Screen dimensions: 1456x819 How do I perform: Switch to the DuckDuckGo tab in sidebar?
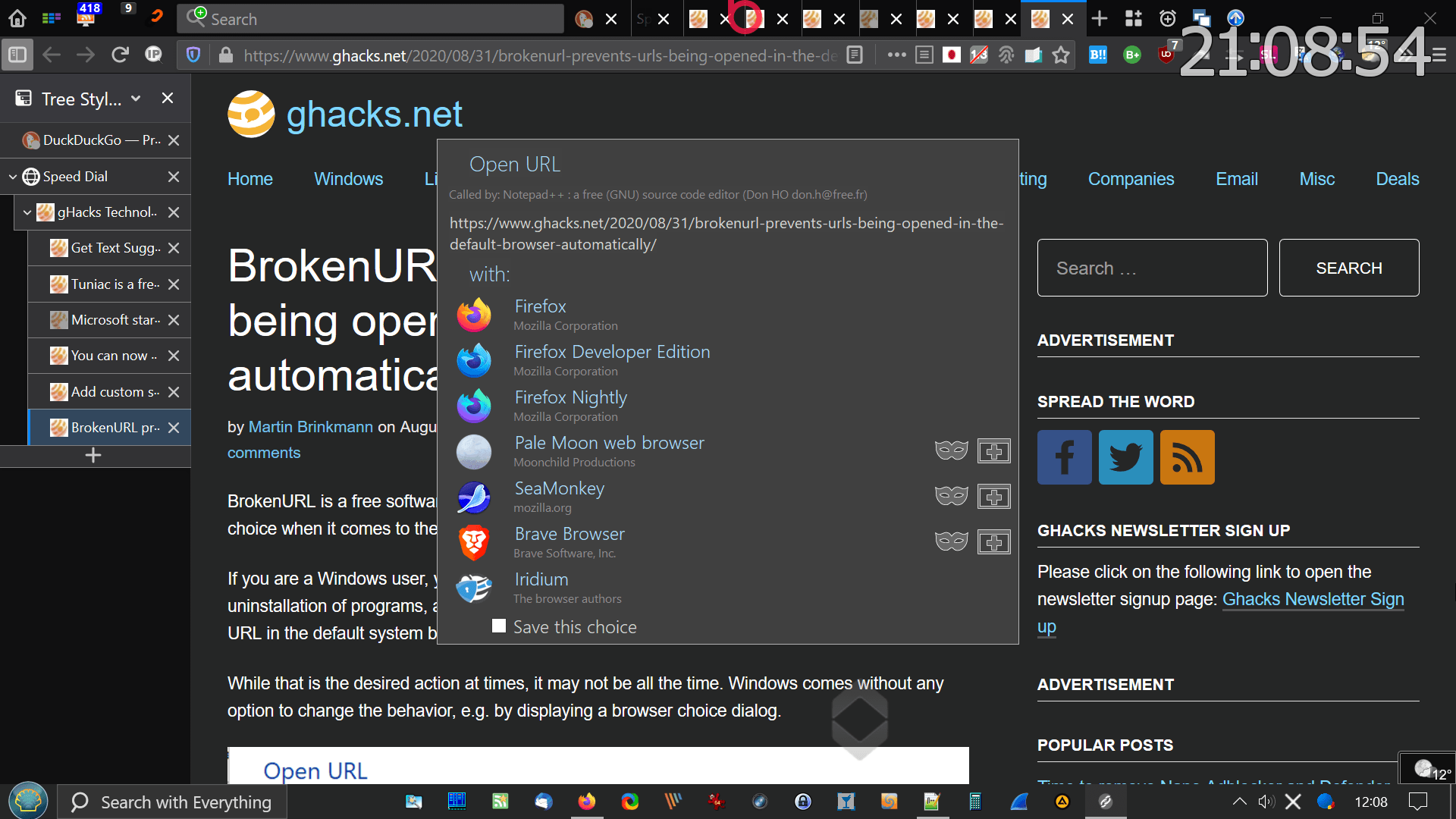pyautogui.click(x=96, y=140)
